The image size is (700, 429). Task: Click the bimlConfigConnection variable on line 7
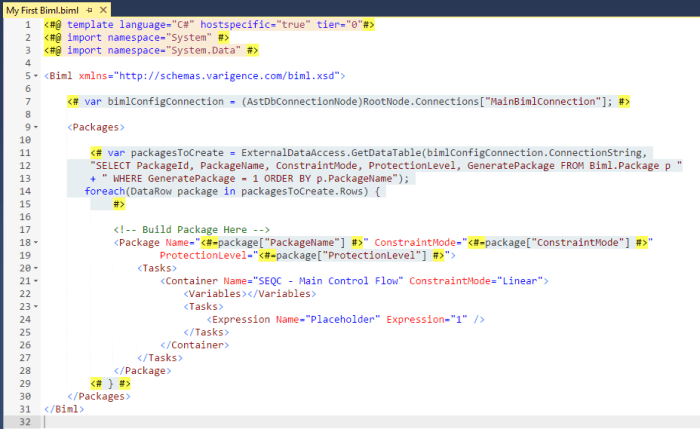pos(165,102)
